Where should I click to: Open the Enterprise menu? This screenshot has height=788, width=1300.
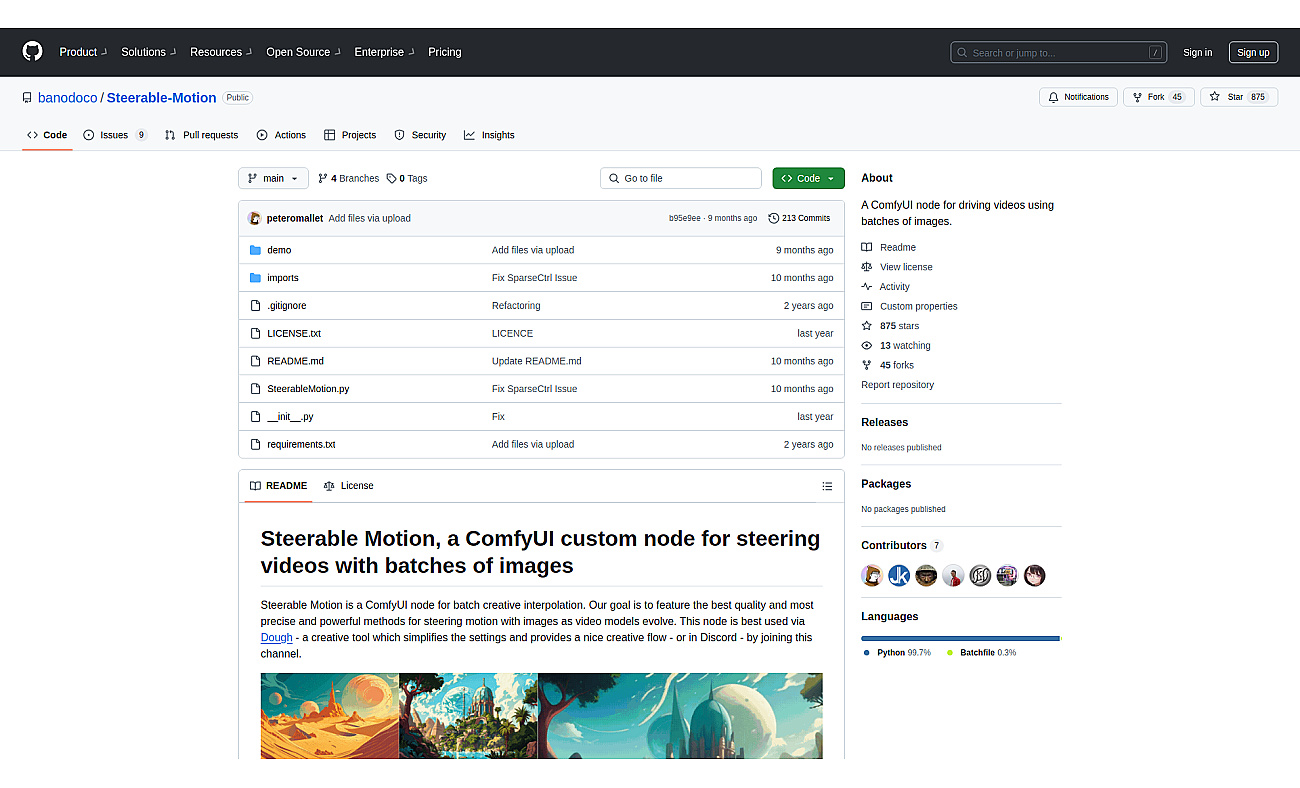[x=384, y=52]
